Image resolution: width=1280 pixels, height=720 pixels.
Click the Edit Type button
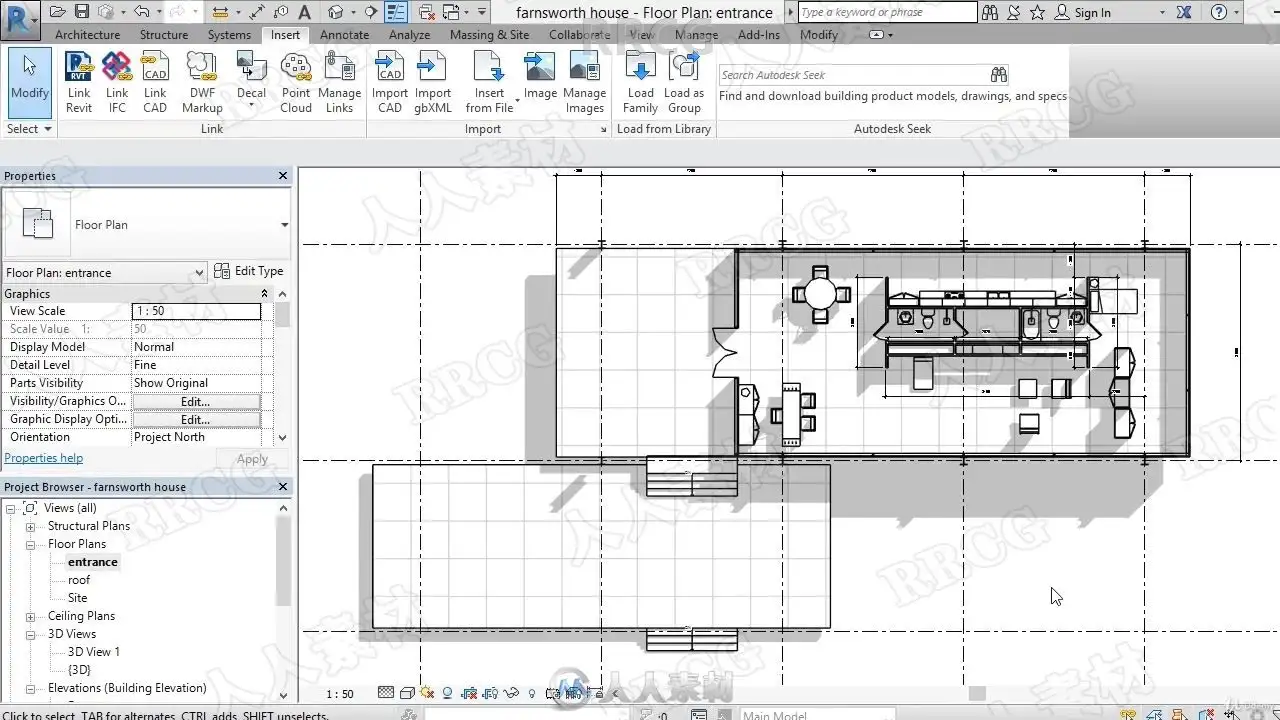click(x=249, y=271)
